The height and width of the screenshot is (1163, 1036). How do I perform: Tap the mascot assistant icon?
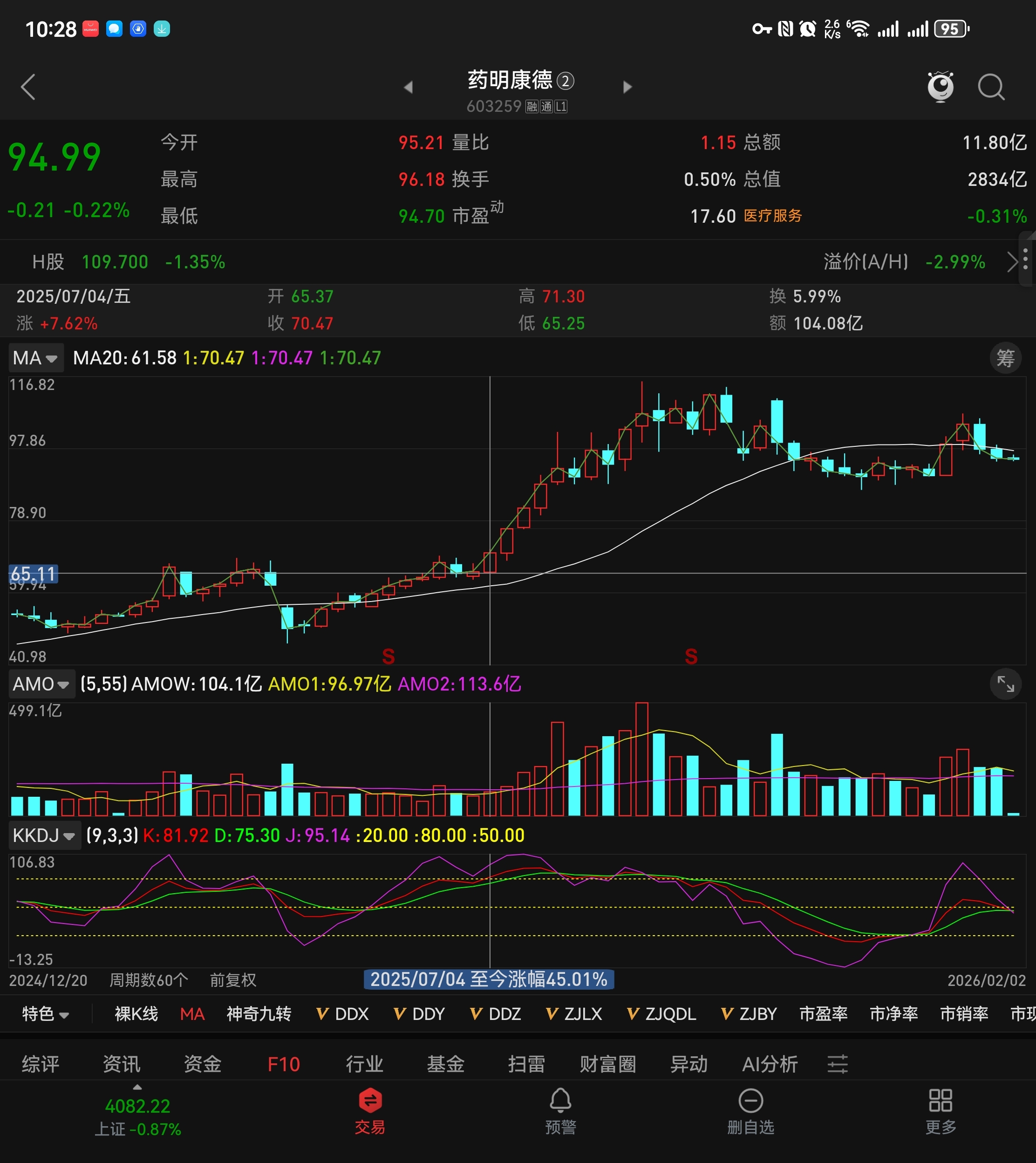tap(940, 87)
